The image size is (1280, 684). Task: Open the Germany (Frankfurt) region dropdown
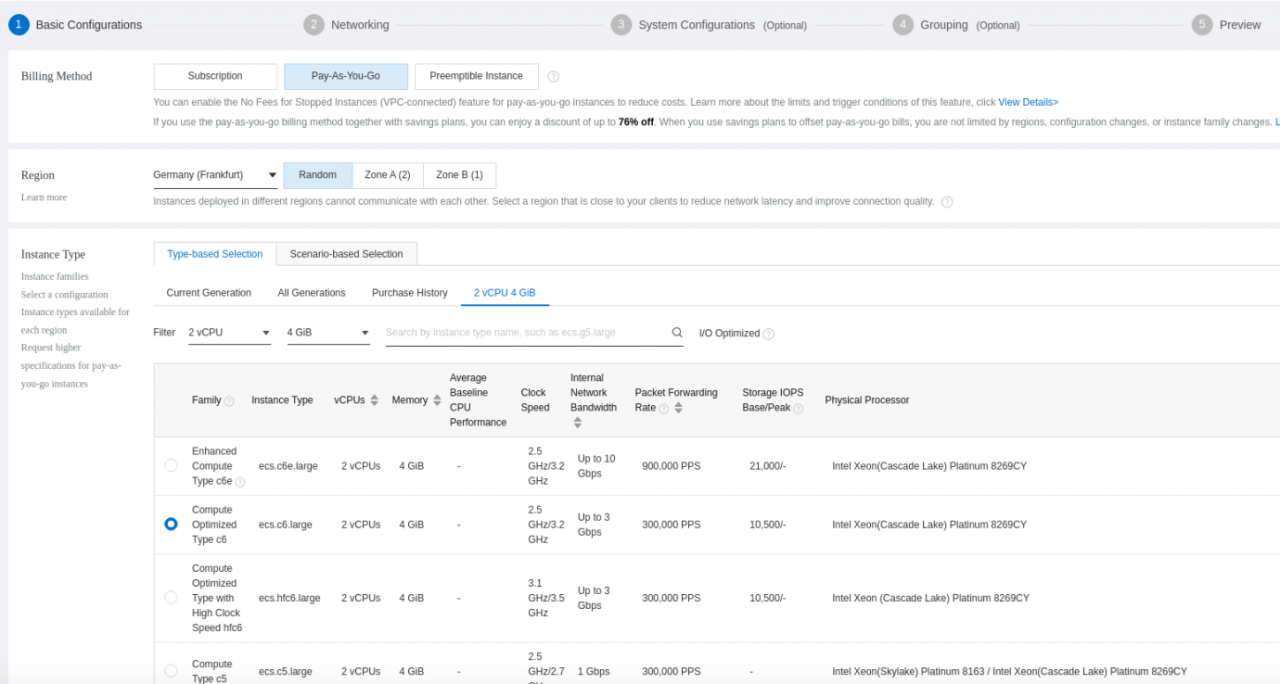tap(215, 176)
